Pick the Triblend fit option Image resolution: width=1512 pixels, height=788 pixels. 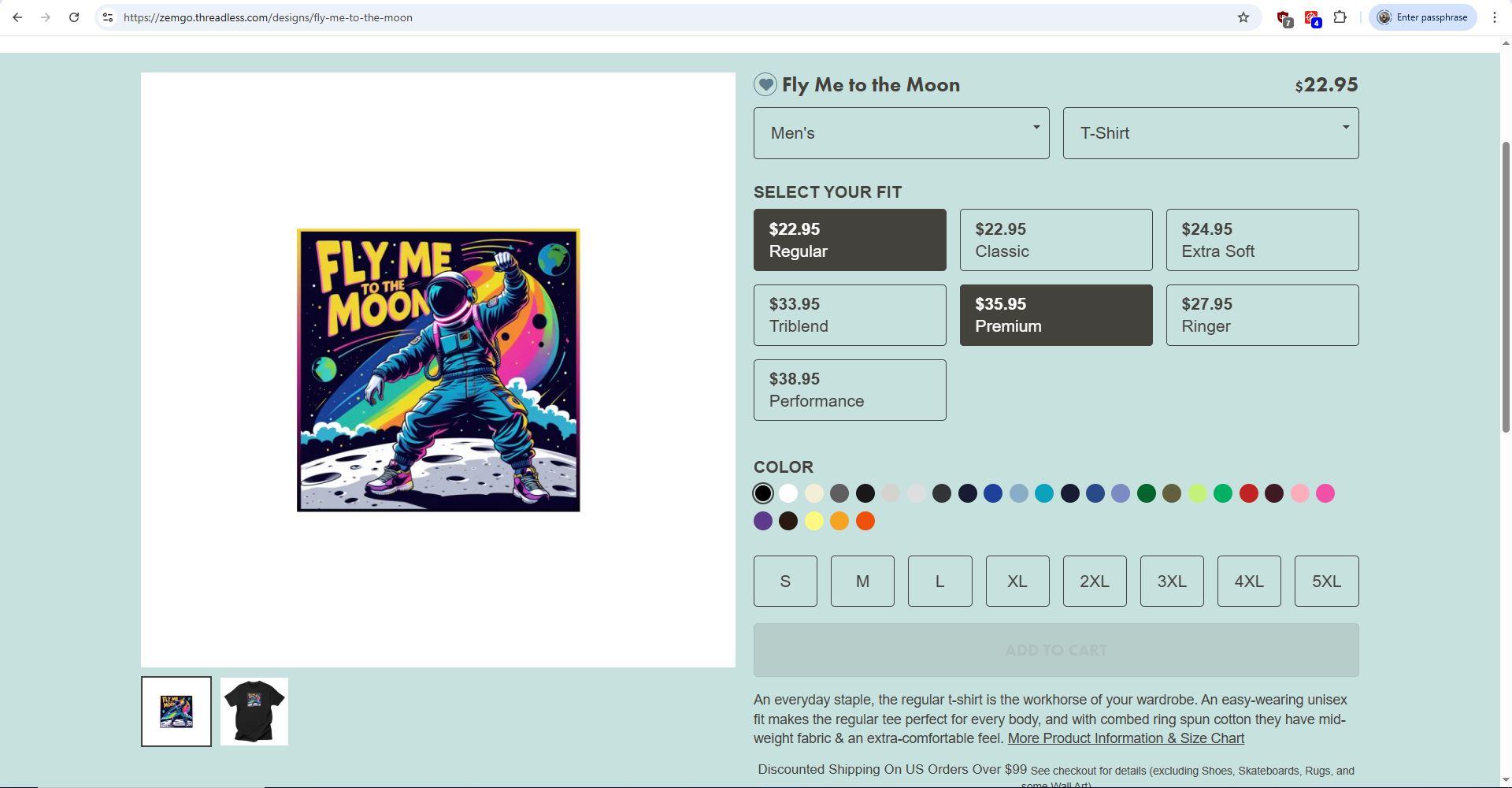pos(849,315)
